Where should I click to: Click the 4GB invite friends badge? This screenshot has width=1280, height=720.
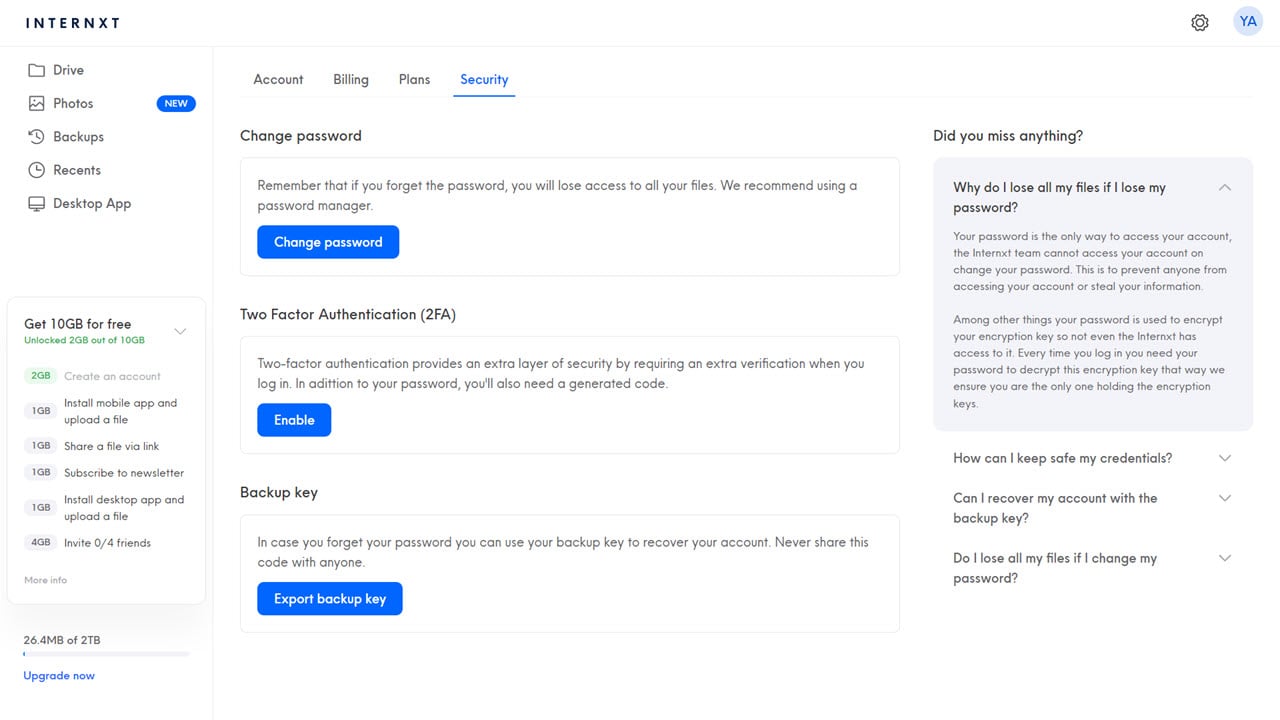coord(39,542)
